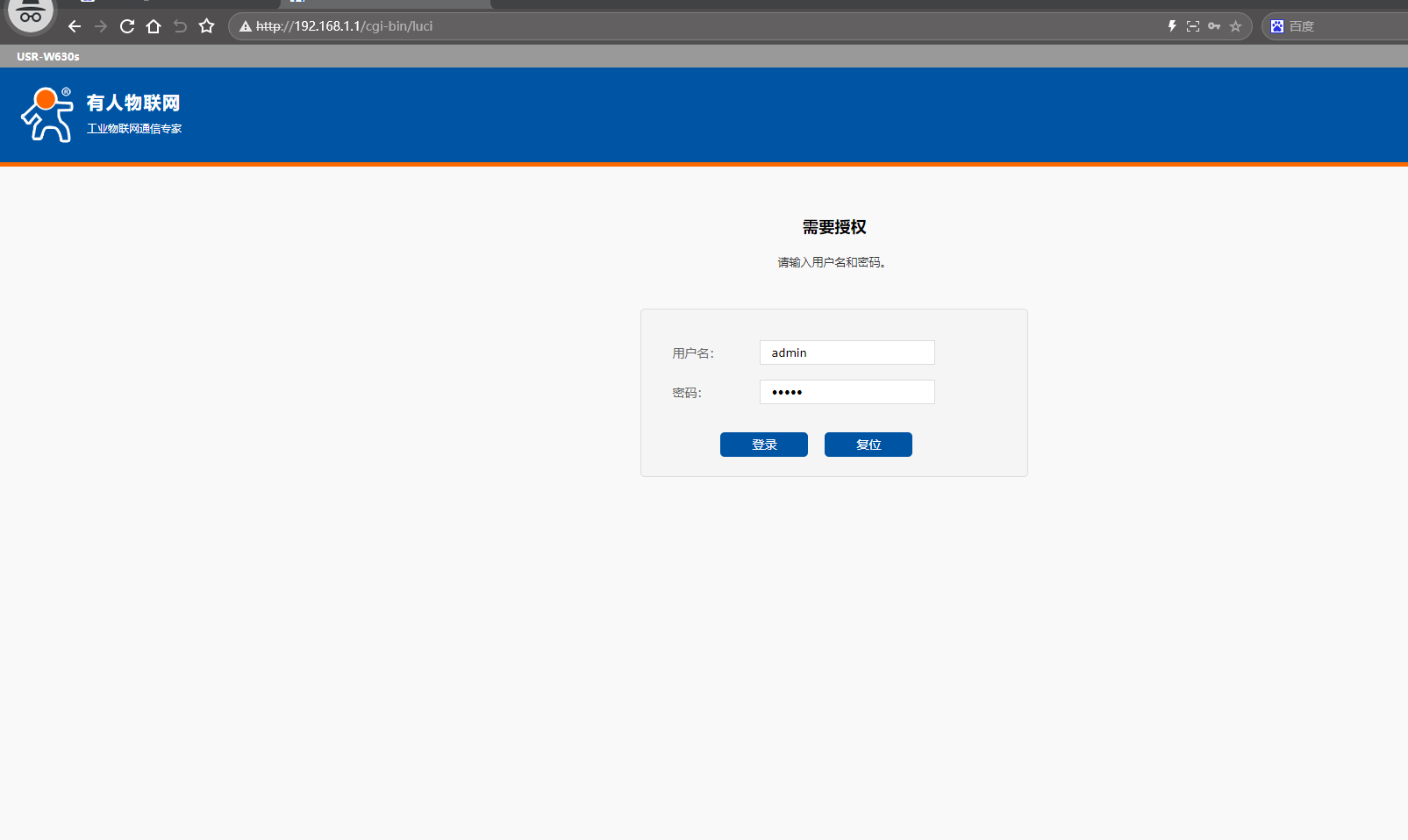This screenshot has width=1408, height=840.
Task: Click the browser back arrow
Action: pyautogui.click(x=75, y=26)
